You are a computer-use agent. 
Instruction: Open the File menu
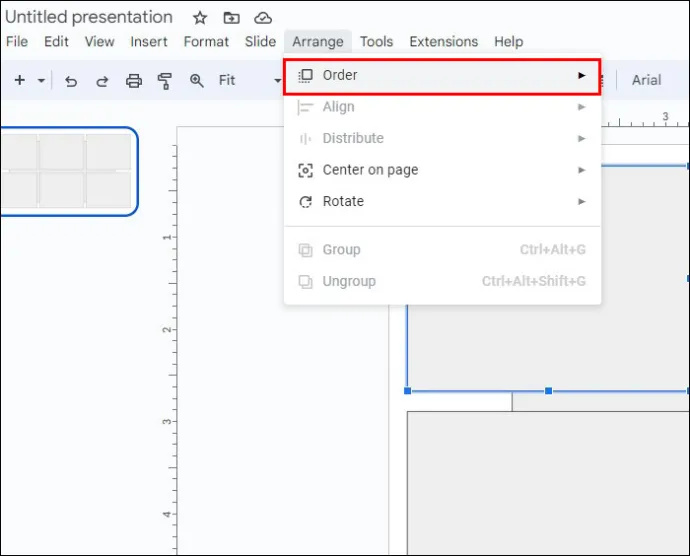17,41
